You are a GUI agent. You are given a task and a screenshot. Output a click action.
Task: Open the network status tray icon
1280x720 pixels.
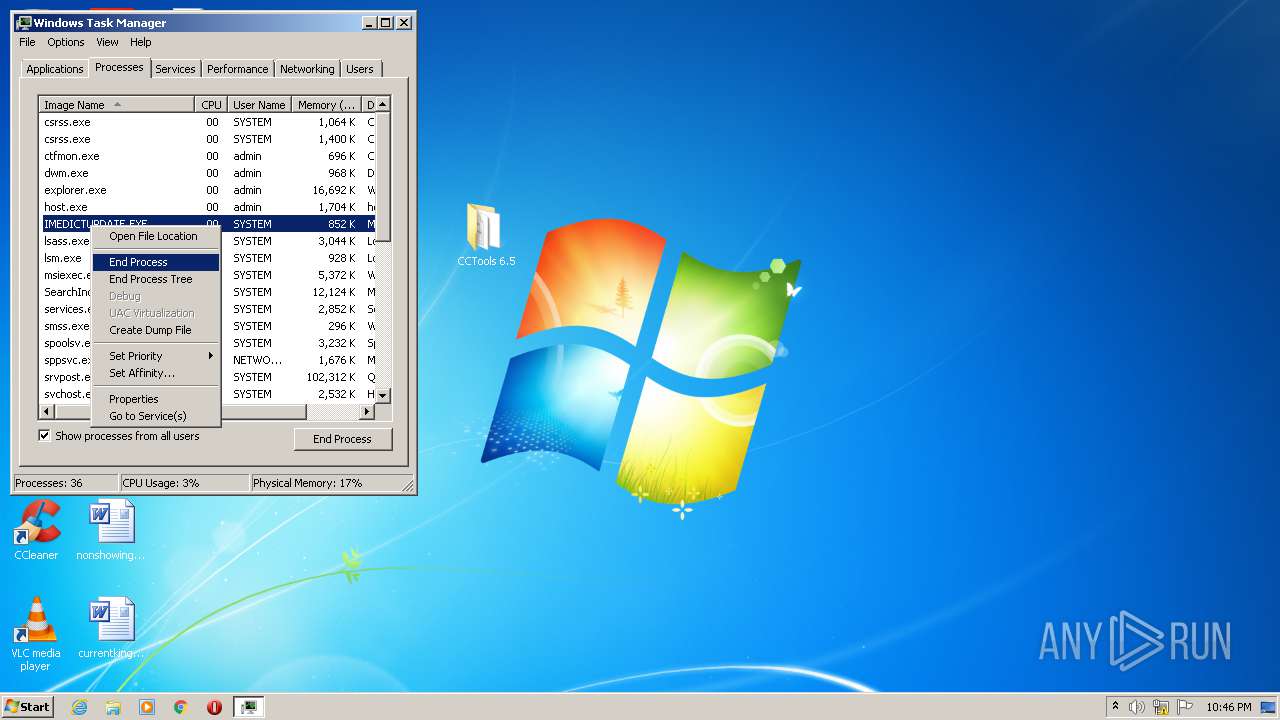(1161, 707)
